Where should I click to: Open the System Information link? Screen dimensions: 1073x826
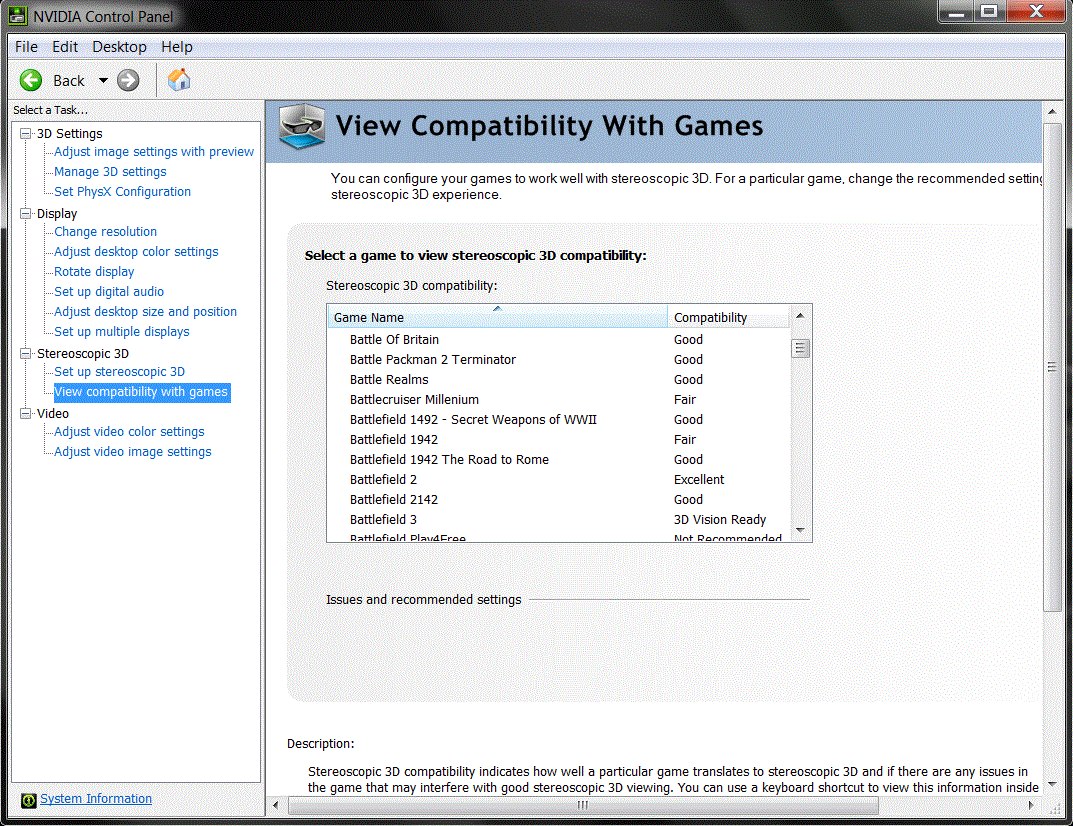[96, 799]
